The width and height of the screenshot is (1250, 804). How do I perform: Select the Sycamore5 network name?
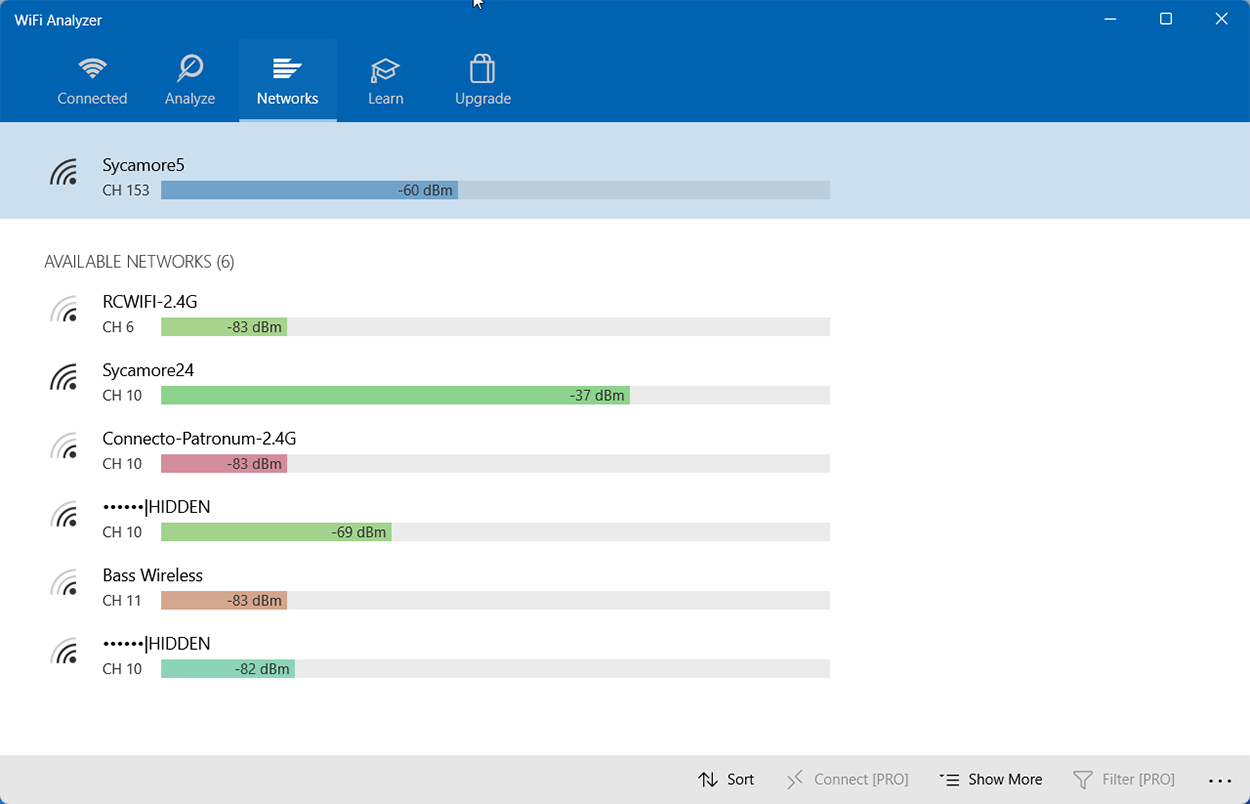[143, 165]
